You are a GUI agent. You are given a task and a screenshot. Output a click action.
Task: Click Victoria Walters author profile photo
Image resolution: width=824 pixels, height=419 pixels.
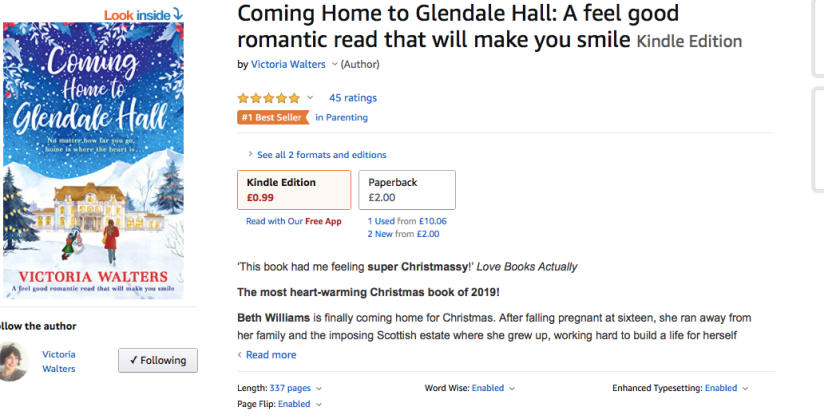13,360
